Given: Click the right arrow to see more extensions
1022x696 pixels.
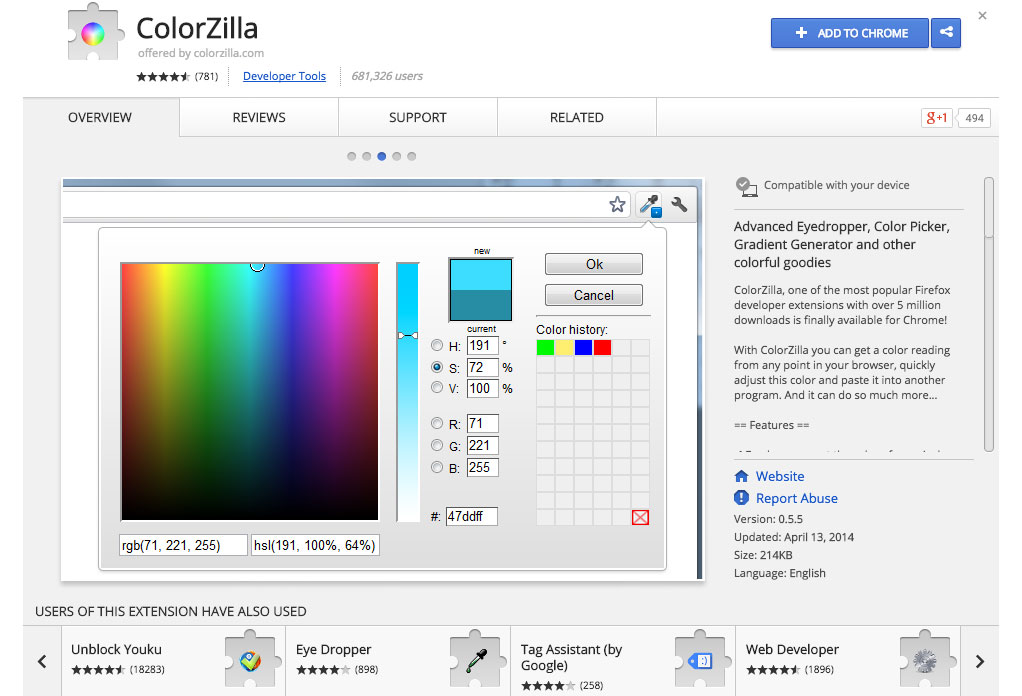Looking at the screenshot, I should pyautogui.click(x=979, y=661).
